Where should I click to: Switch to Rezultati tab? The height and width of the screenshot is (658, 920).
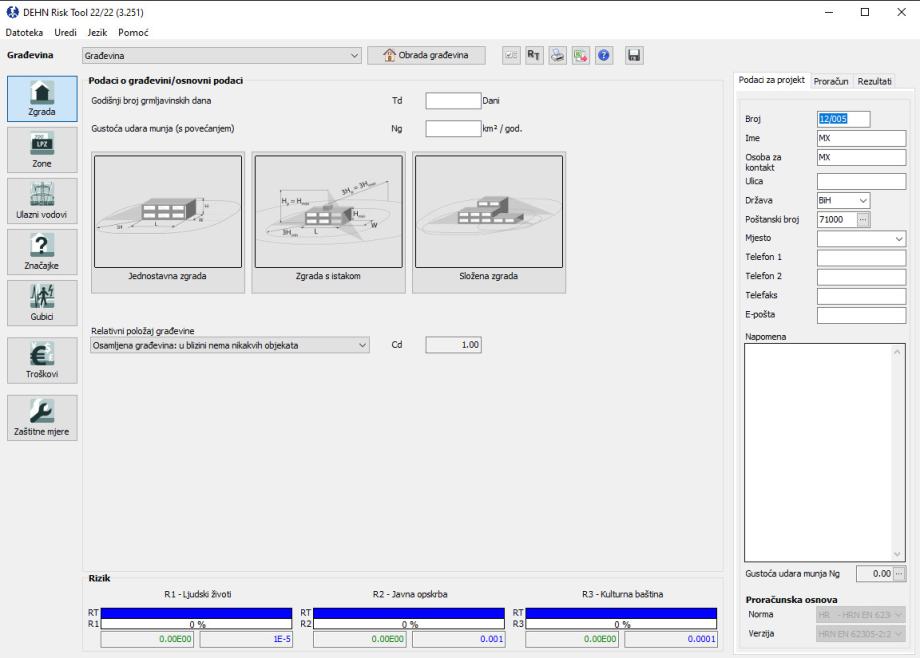(x=874, y=81)
